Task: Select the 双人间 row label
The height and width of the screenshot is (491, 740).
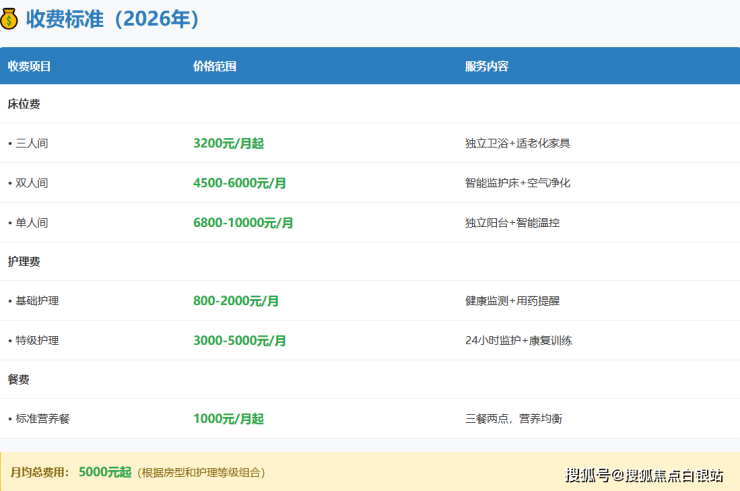Action: (x=31, y=183)
